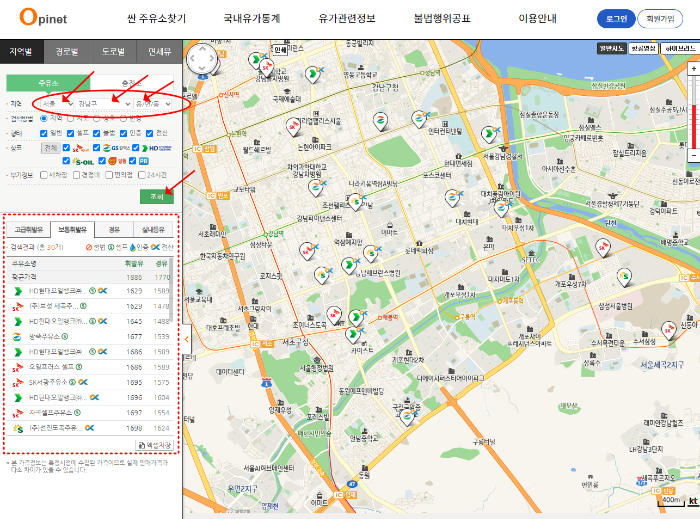Image resolution: width=700 pixels, height=519 pixels.
Task: Click the results list scrollbar
Action: click(171, 290)
